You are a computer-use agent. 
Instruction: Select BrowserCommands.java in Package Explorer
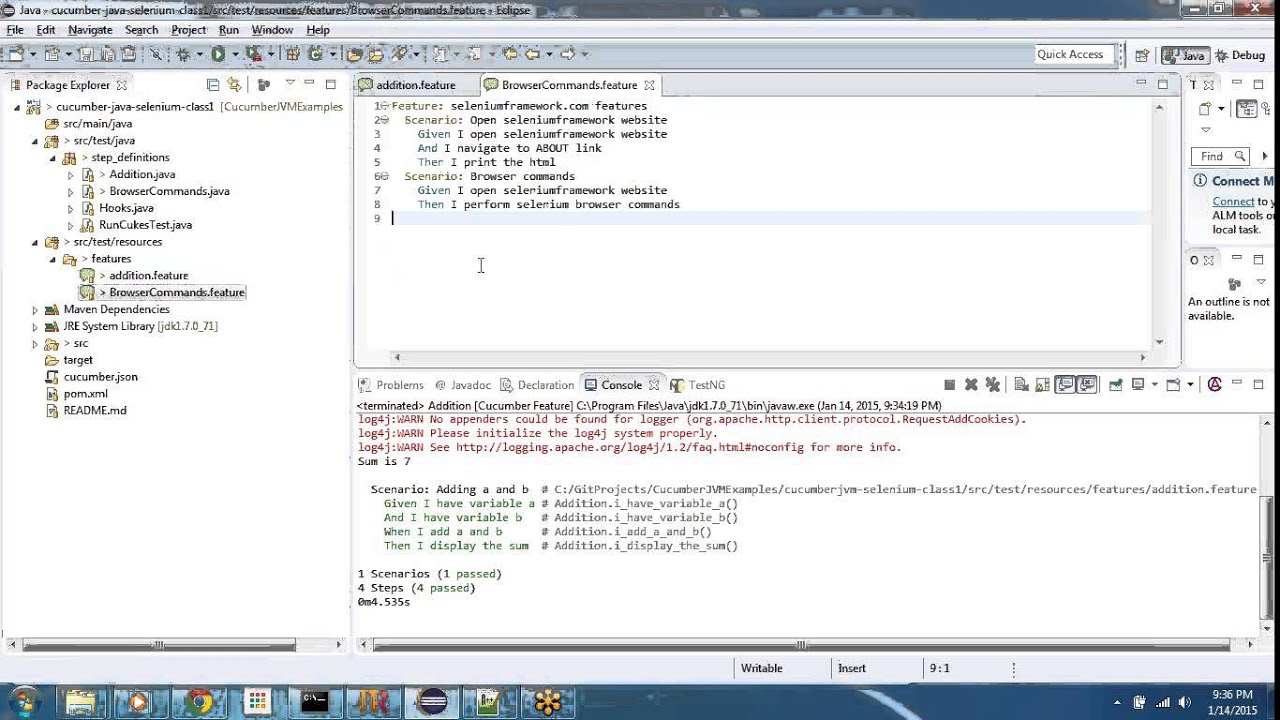tap(169, 191)
